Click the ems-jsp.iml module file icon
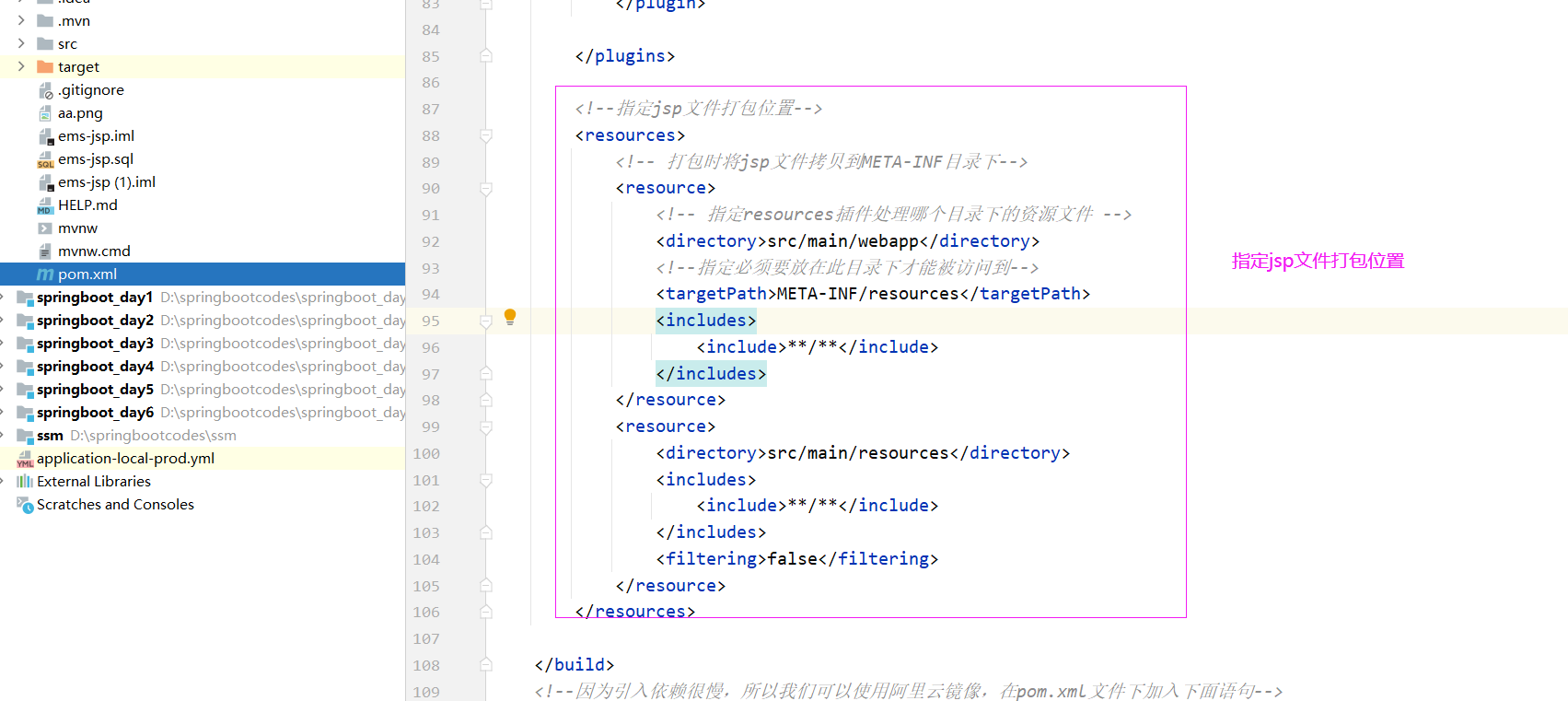The height and width of the screenshot is (701, 1568). (x=45, y=136)
